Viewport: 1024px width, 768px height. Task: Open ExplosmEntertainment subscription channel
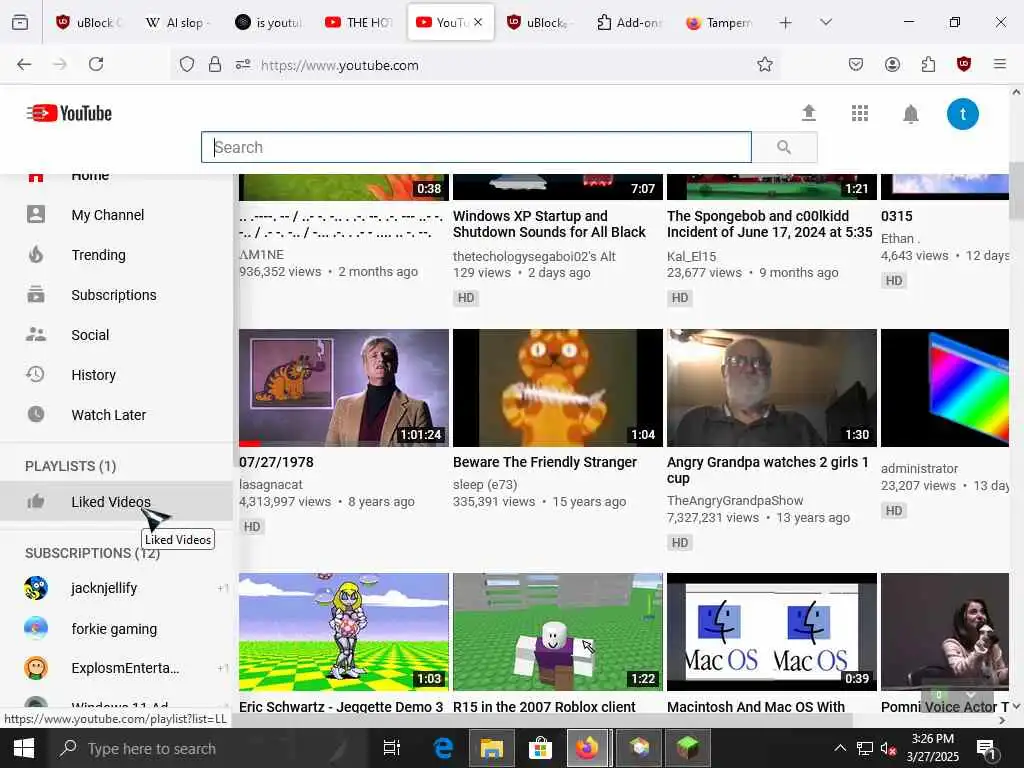pos(125,668)
